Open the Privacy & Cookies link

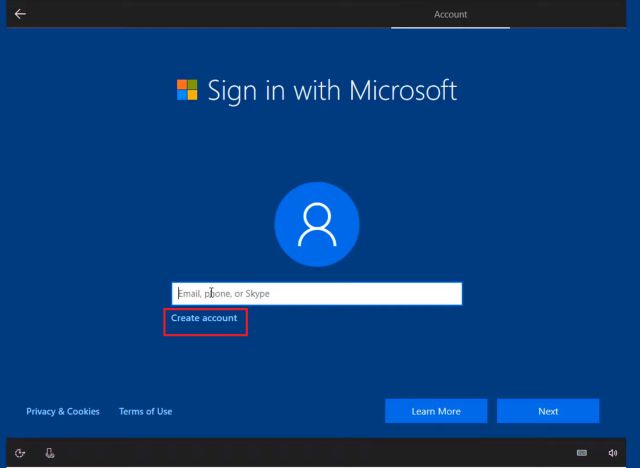point(63,411)
